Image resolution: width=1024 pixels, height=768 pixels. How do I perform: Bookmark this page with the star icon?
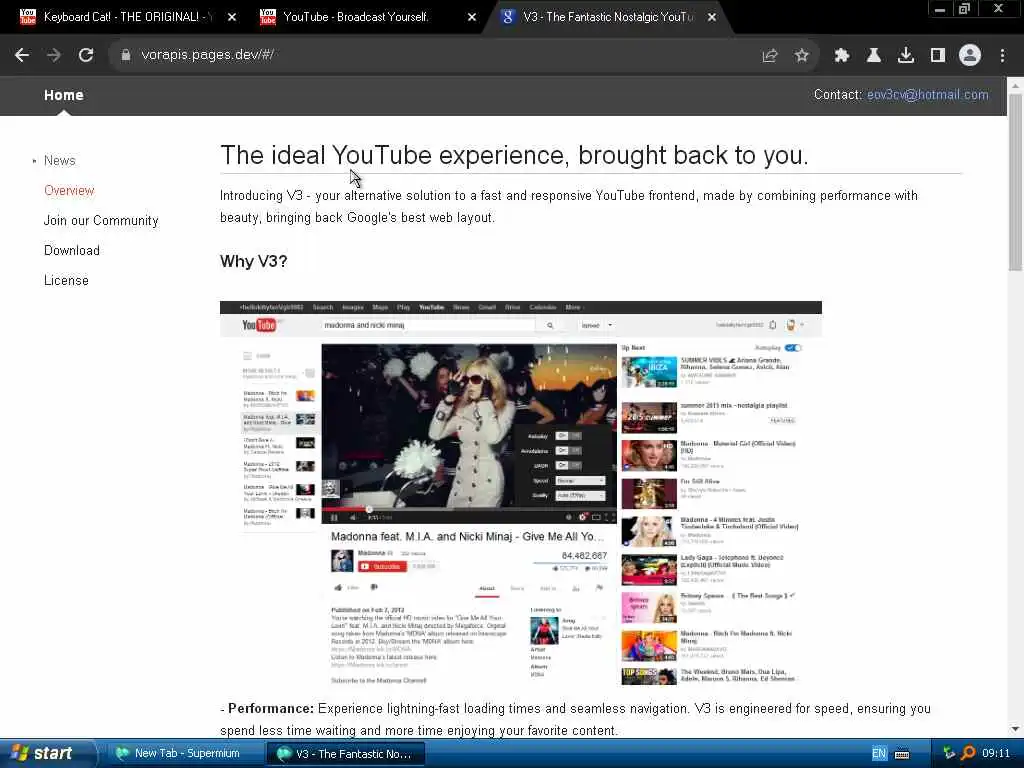(x=802, y=56)
